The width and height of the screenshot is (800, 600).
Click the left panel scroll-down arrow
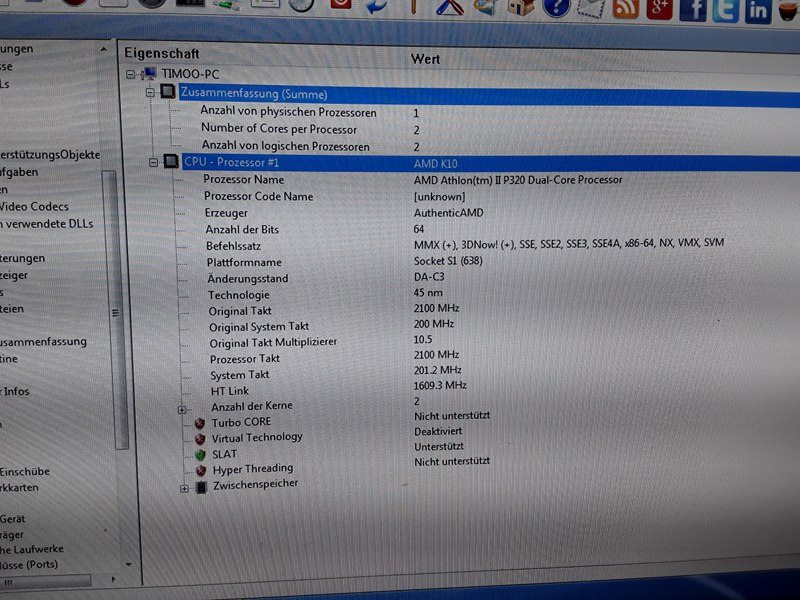pos(129,564)
